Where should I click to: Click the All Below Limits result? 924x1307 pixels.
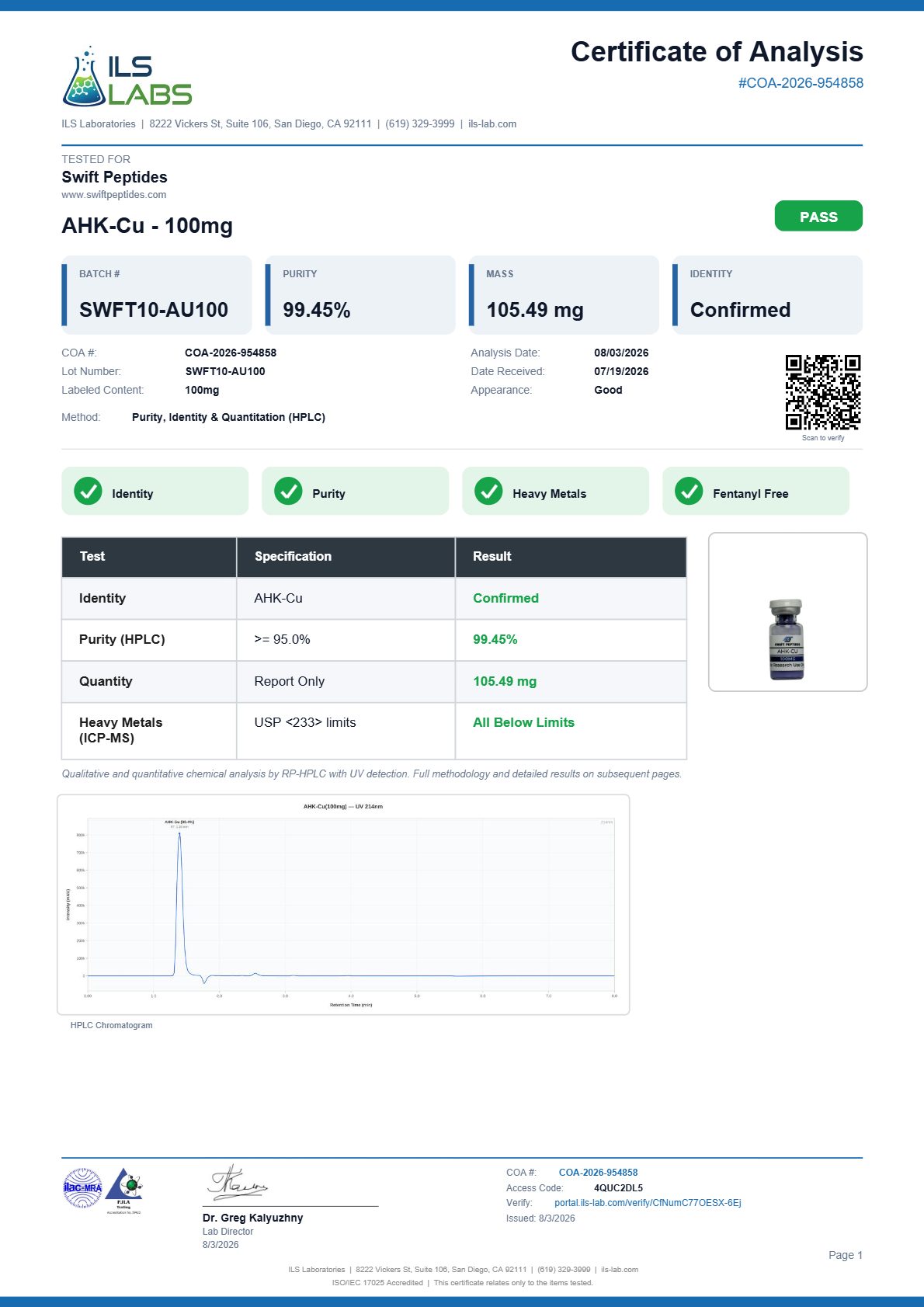(x=523, y=722)
